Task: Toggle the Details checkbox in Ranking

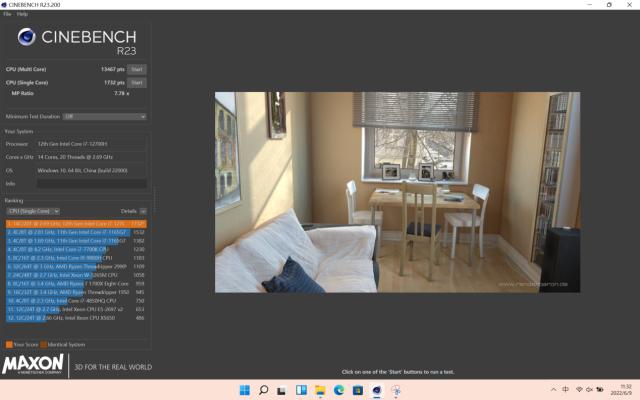Action: pos(143,211)
